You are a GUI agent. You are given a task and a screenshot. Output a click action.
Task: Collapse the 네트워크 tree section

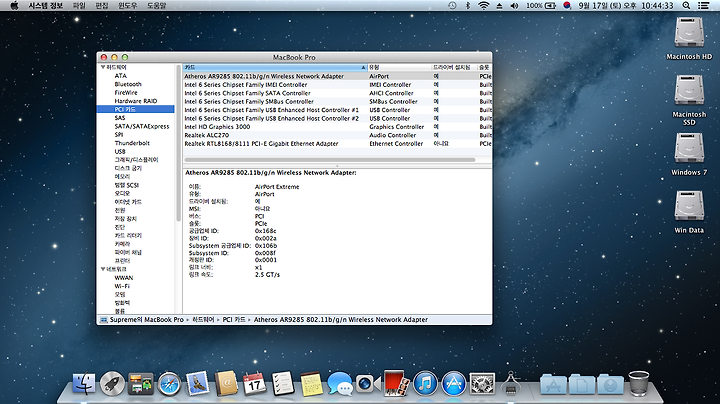pyautogui.click(x=103, y=269)
